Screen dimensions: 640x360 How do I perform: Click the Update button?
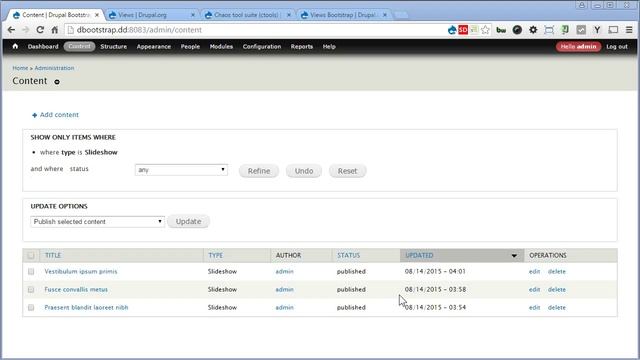189,222
